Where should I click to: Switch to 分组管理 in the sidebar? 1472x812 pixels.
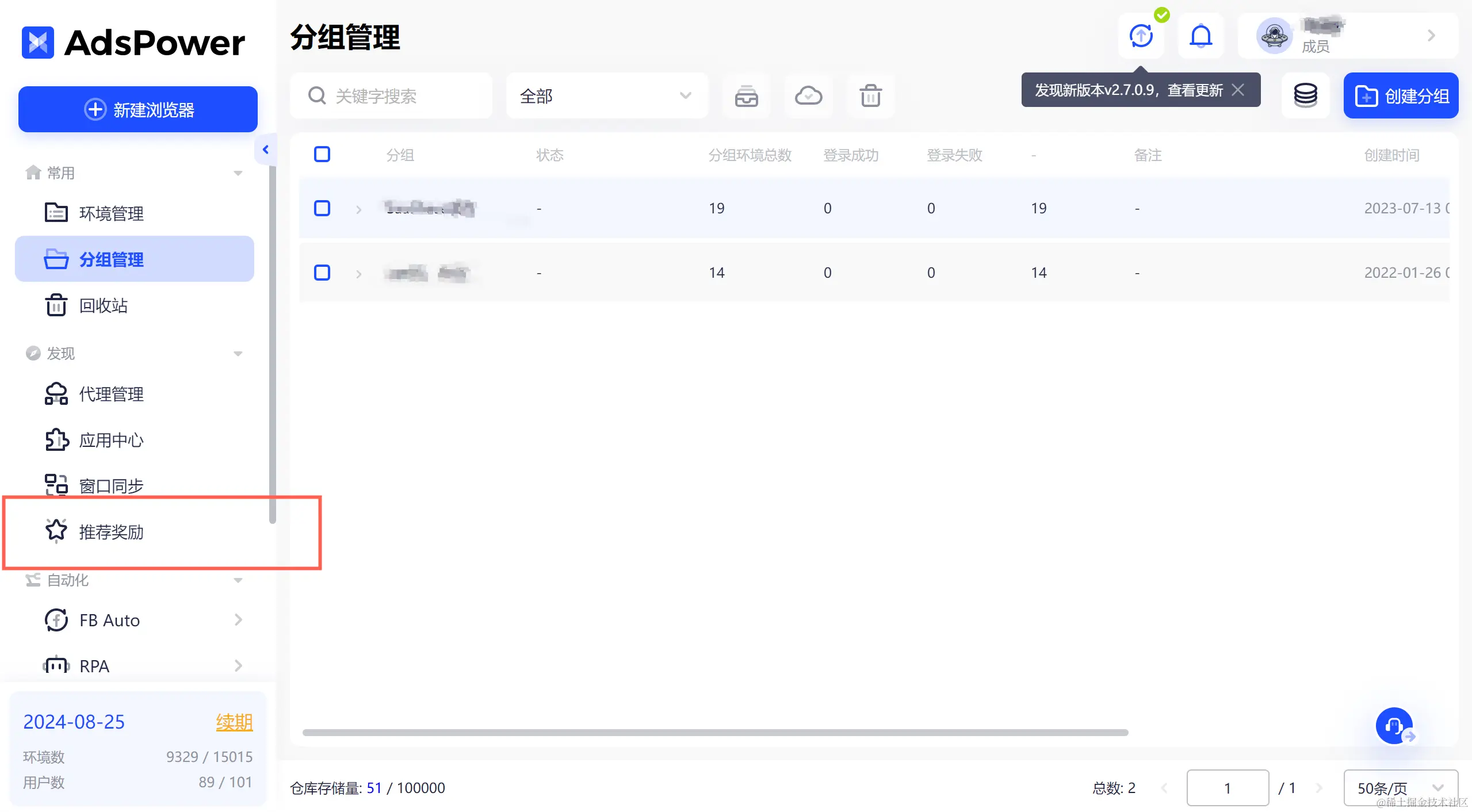(x=112, y=259)
